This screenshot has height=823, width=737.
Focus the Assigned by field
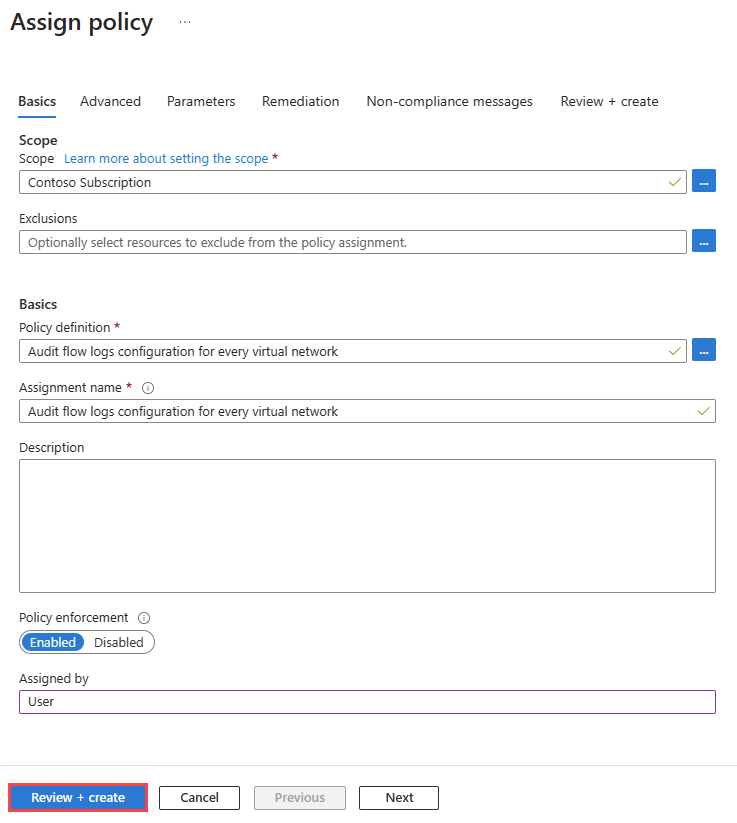click(x=367, y=702)
